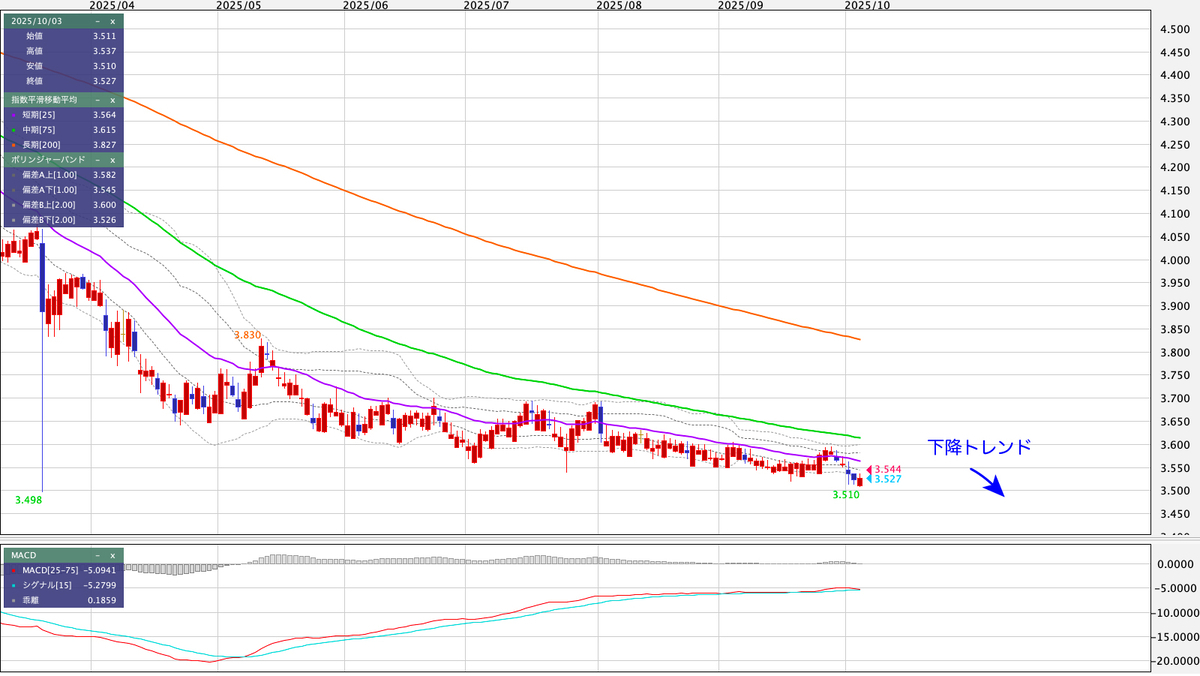This screenshot has width=1200, height=676.
Task: Click the 2025/07 date axis label
Action: (x=487, y=5)
